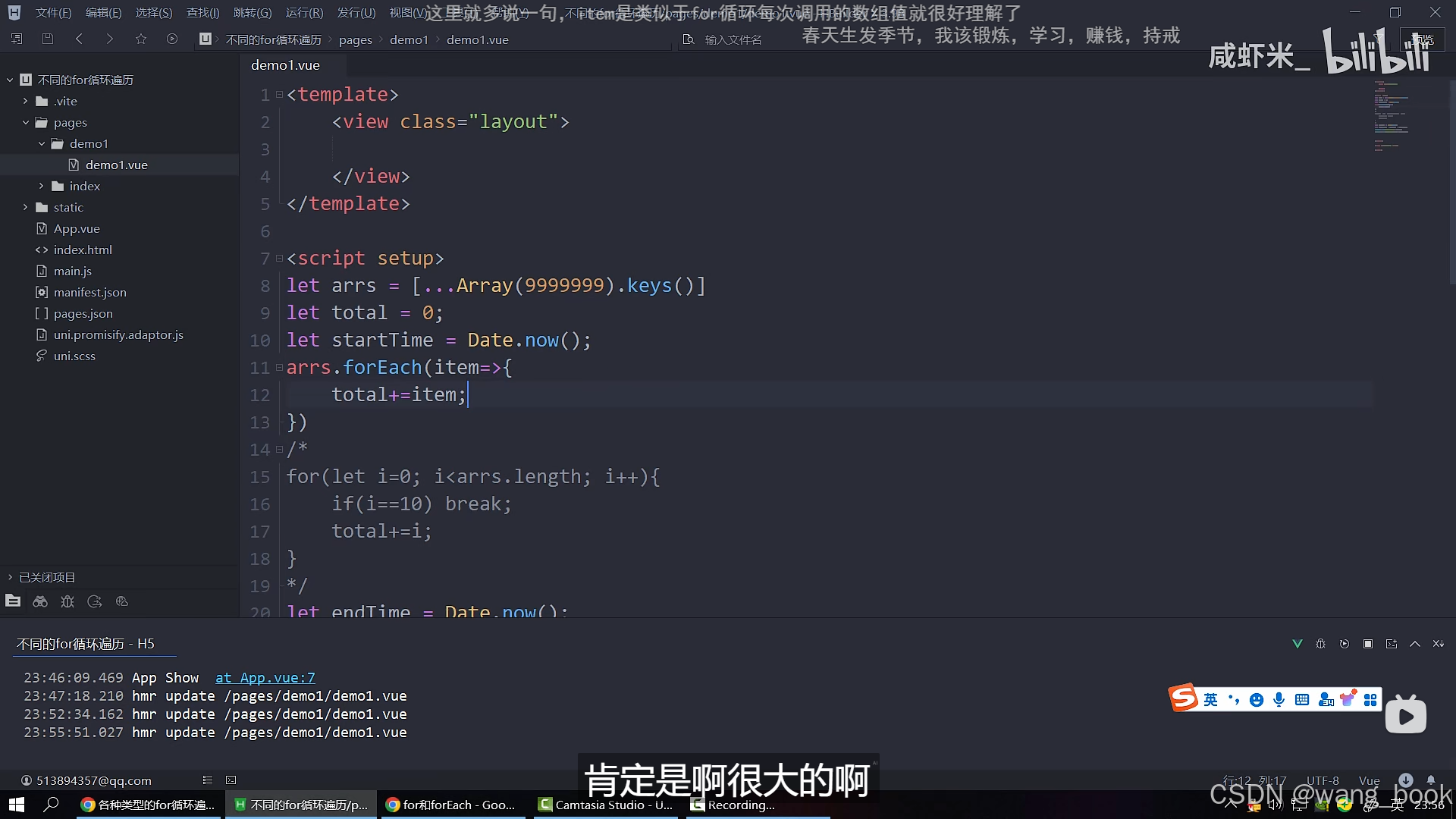Collapse the 不同的for循环遍历 project root
This screenshot has width=1456, height=819.
coord(10,80)
